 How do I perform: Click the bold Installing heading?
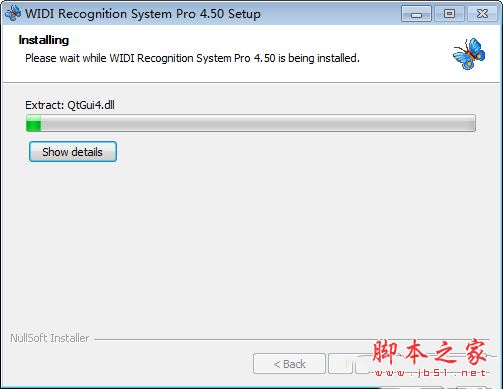click(44, 40)
